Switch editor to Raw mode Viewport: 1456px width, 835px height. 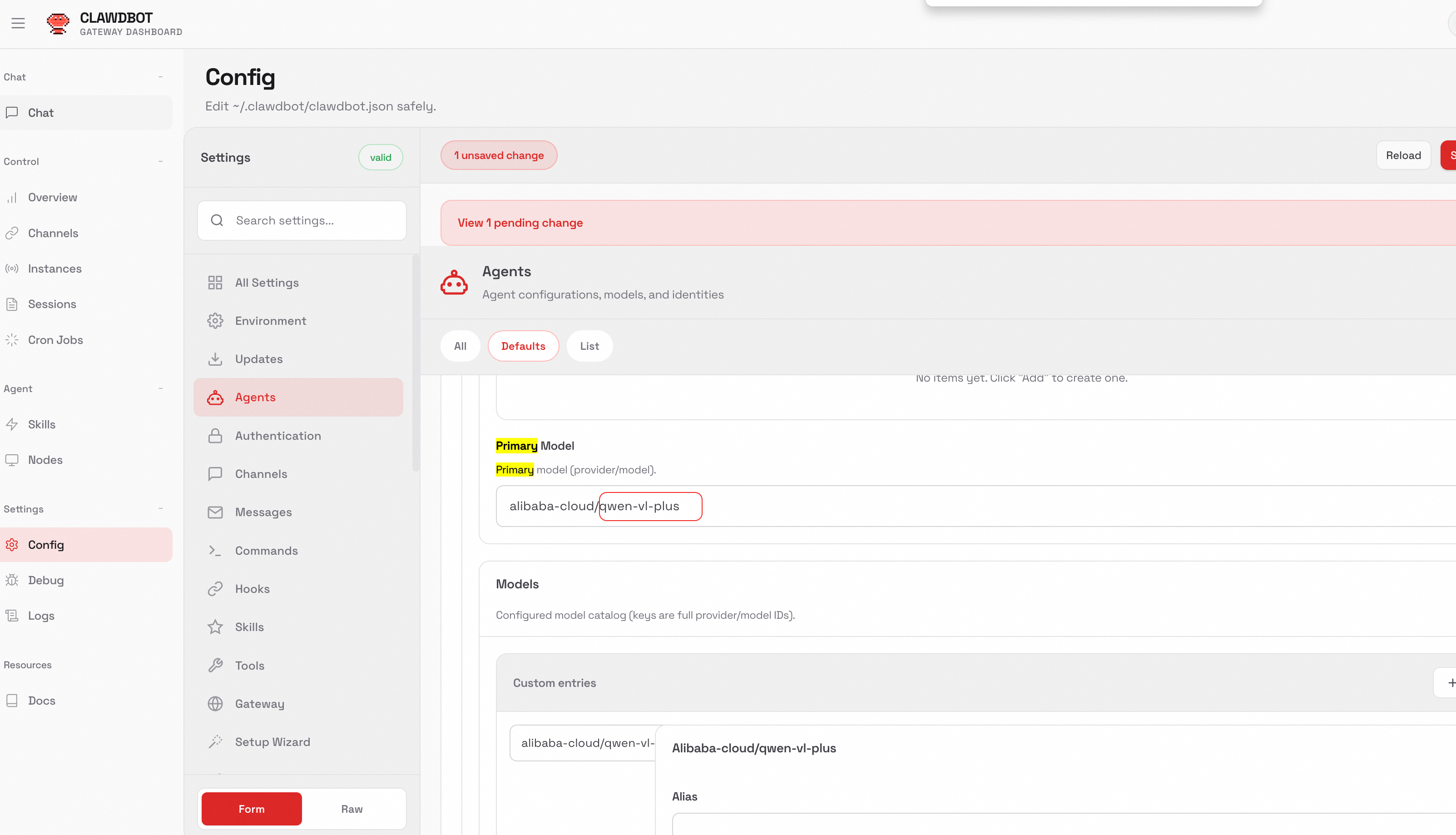click(x=352, y=809)
